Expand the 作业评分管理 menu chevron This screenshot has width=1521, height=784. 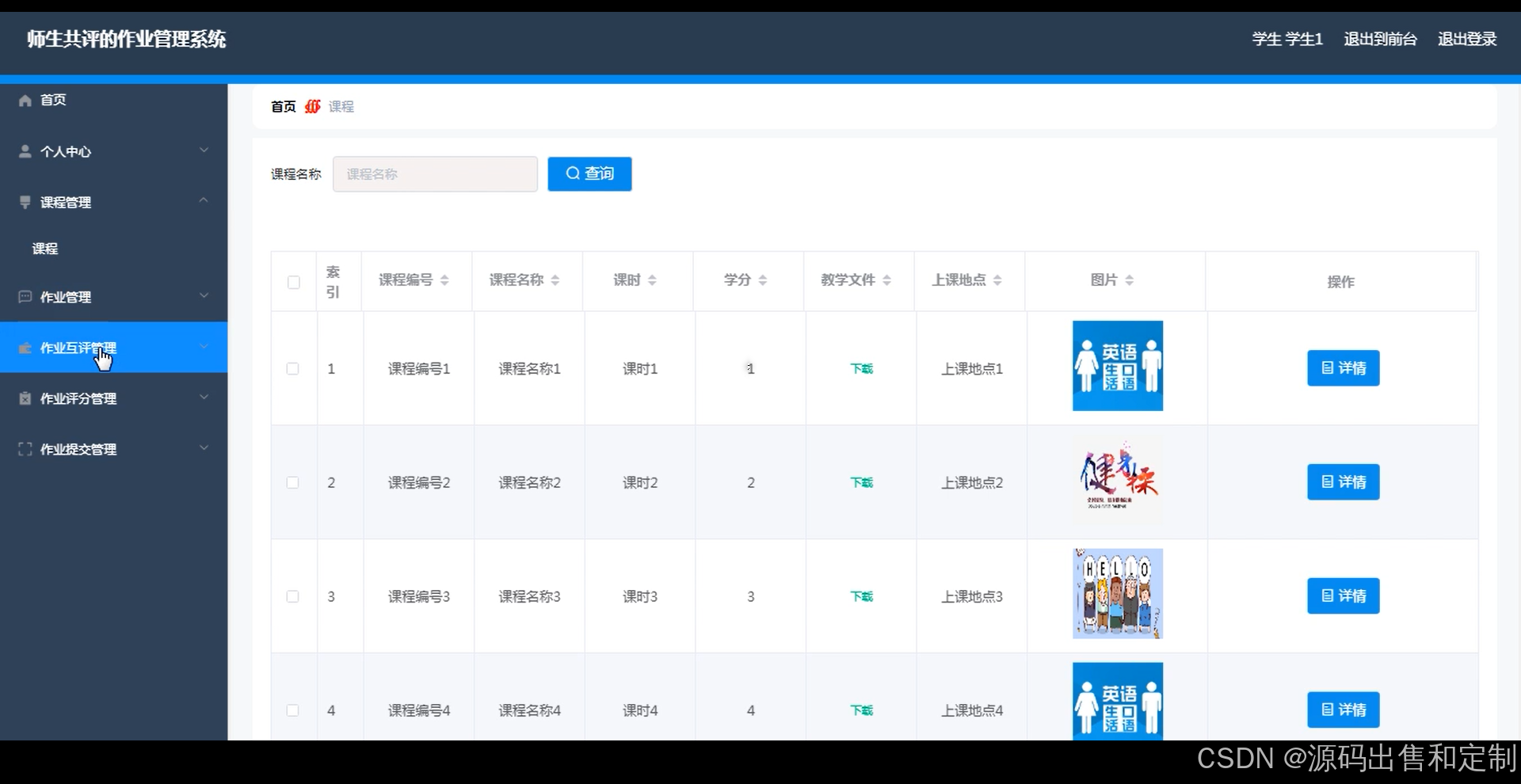(x=204, y=397)
